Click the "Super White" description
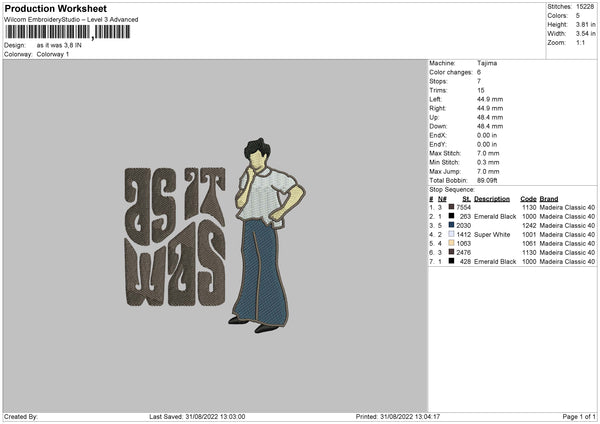The width and height of the screenshot is (600, 424). click(492, 235)
